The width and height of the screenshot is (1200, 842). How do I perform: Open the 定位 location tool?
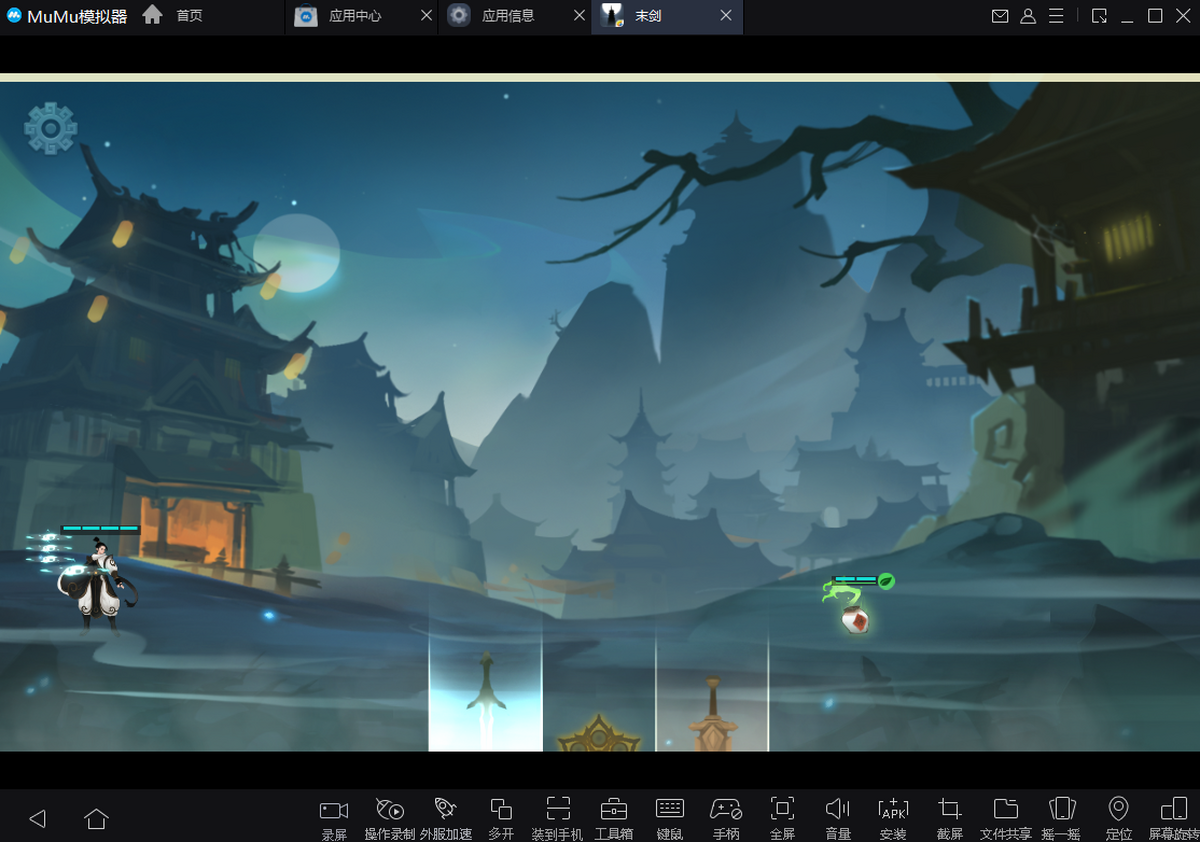tap(1119, 819)
